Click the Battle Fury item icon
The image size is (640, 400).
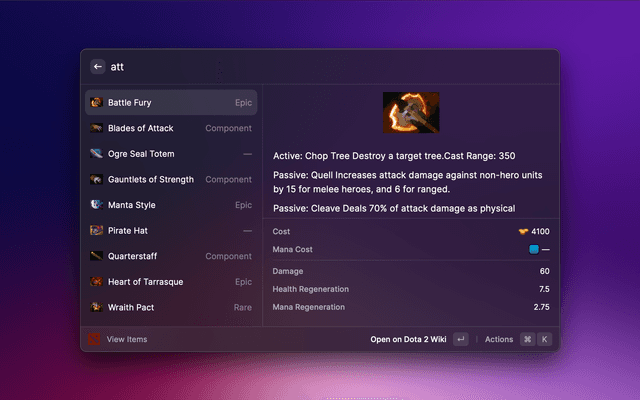[96, 102]
